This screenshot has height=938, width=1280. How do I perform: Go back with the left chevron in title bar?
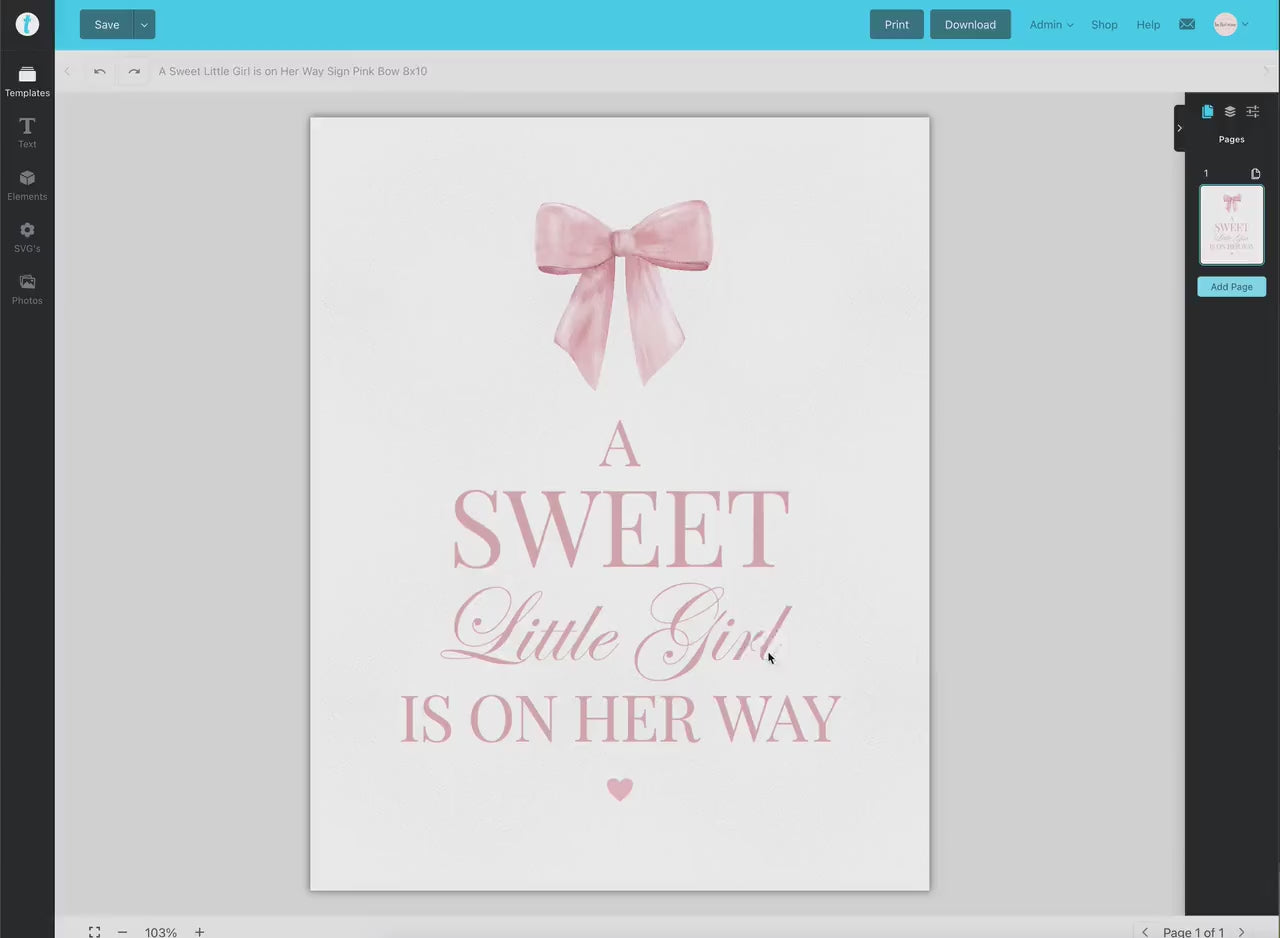(67, 71)
